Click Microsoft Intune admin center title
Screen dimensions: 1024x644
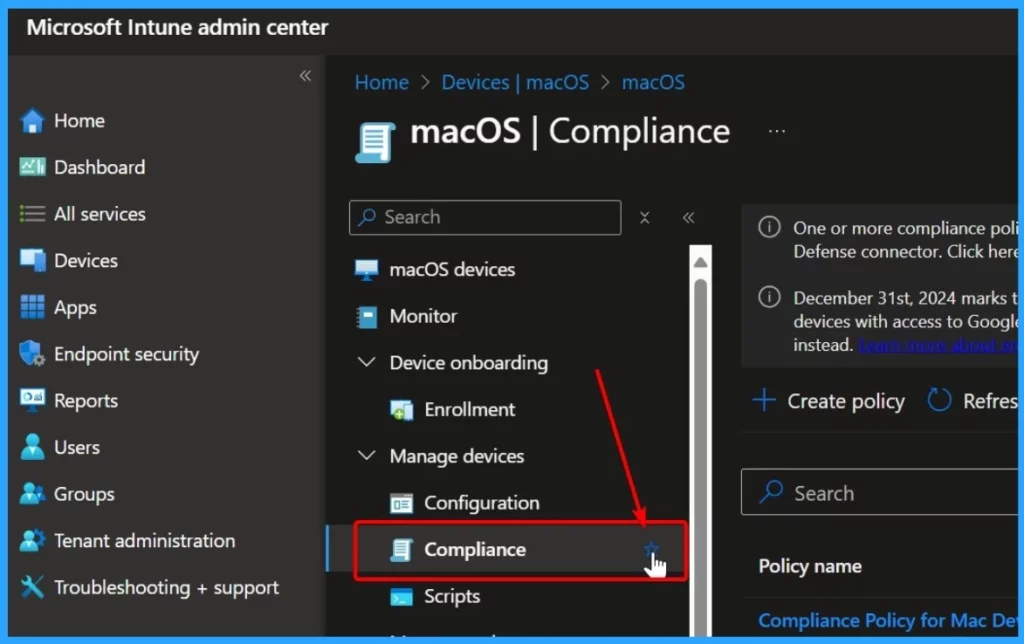click(177, 27)
